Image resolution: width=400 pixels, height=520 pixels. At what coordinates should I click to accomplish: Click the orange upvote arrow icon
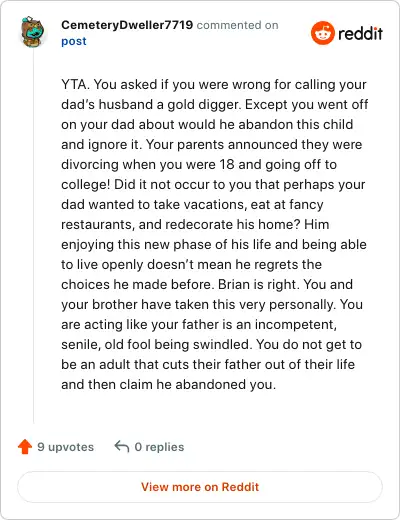(x=25, y=447)
